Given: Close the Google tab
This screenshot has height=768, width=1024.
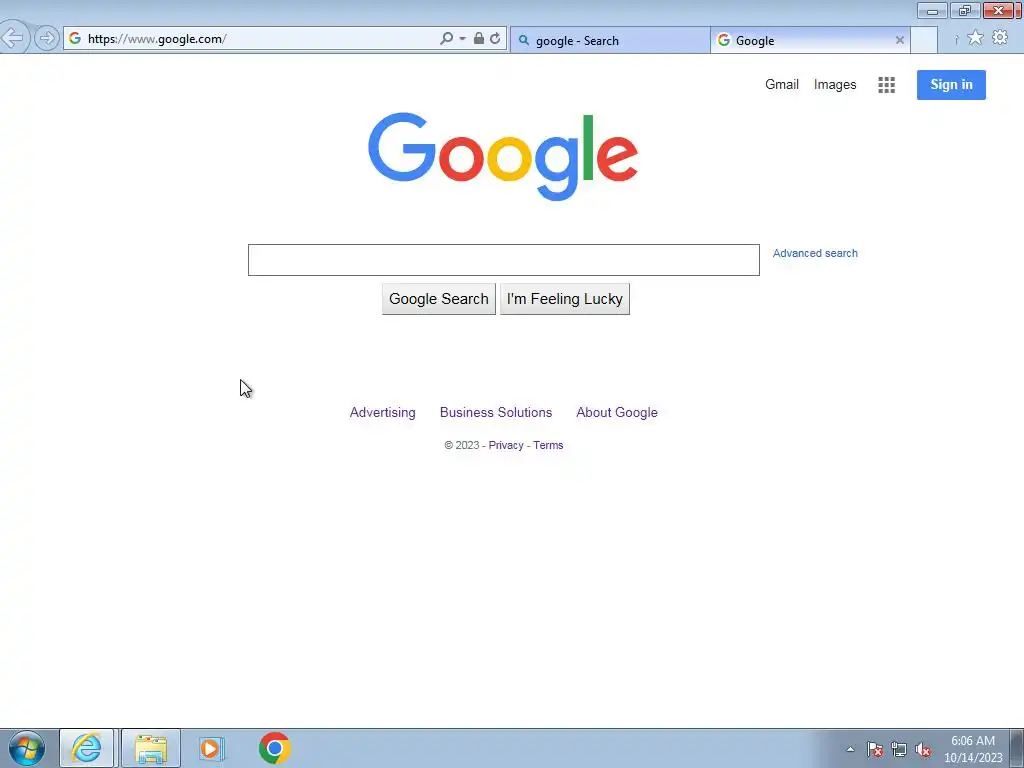Looking at the screenshot, I should pos(900,40).
